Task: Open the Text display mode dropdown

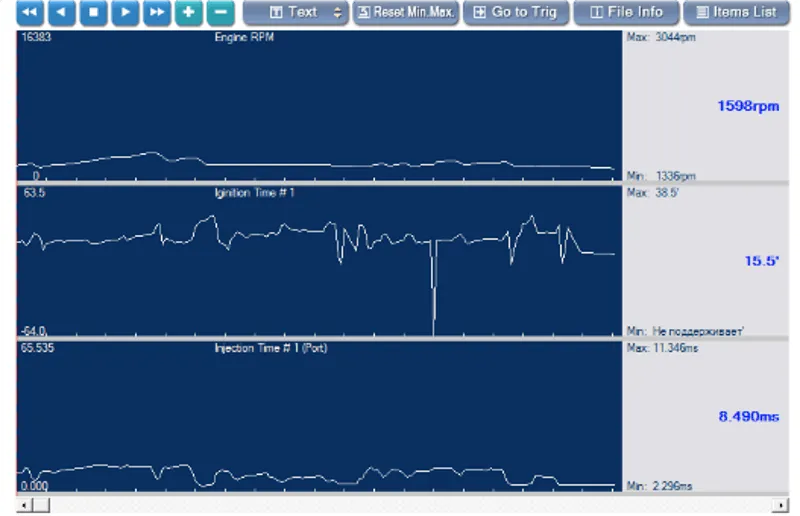Action: point(296,12)
